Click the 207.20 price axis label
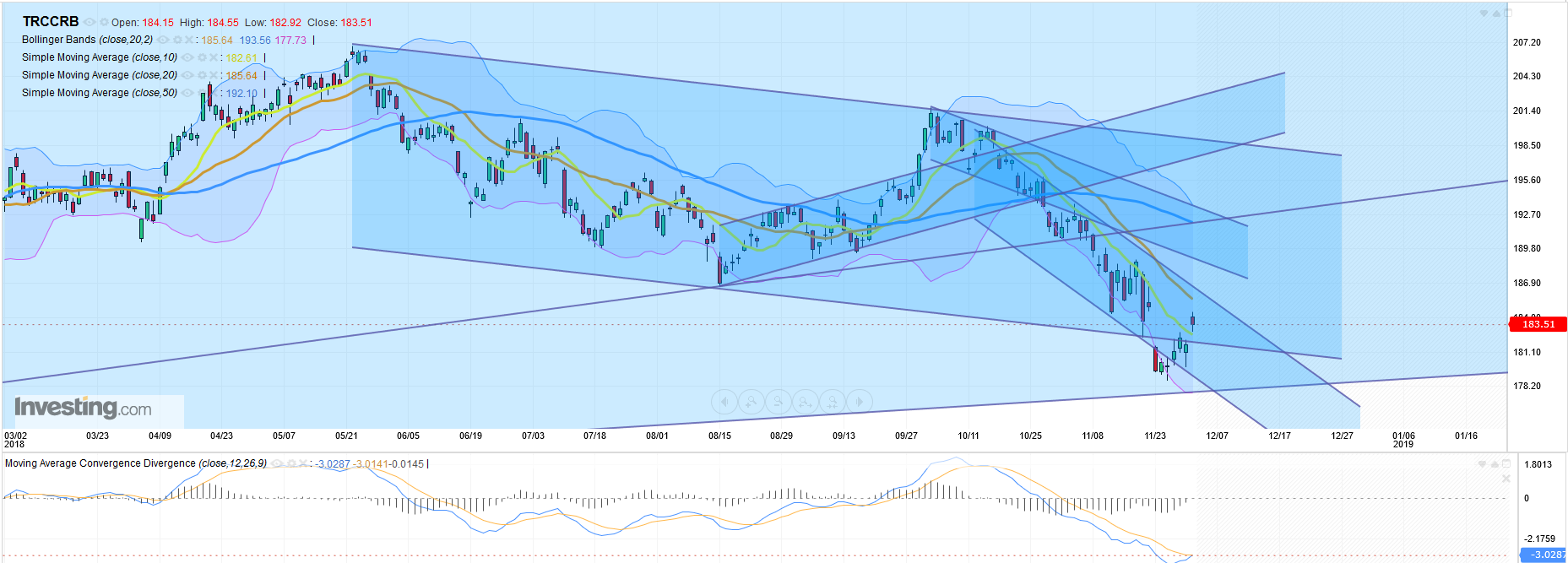Viewport: 1568px width, 563px height. (x=1527, y=42)
